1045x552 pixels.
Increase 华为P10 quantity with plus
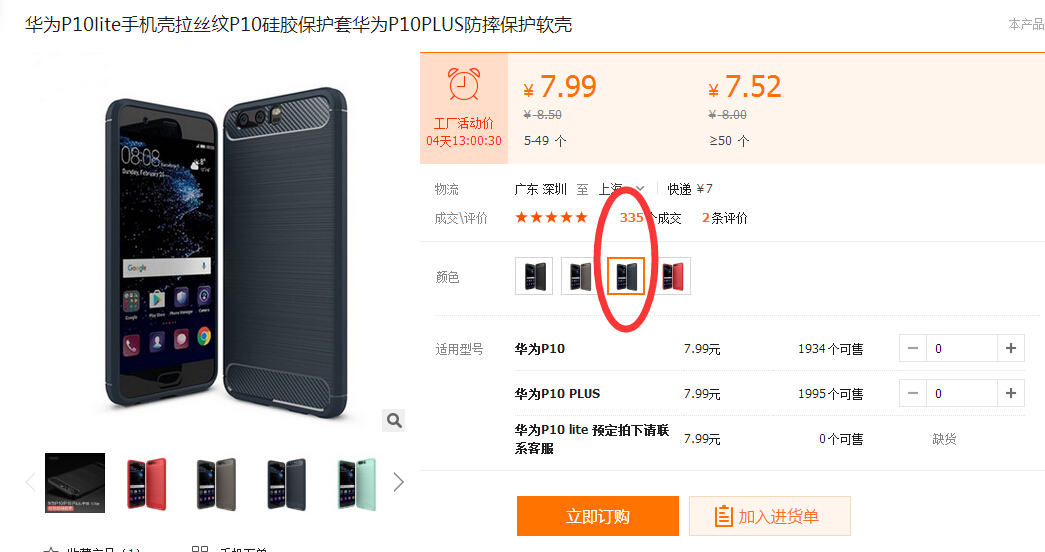[x=1010, y=348]
